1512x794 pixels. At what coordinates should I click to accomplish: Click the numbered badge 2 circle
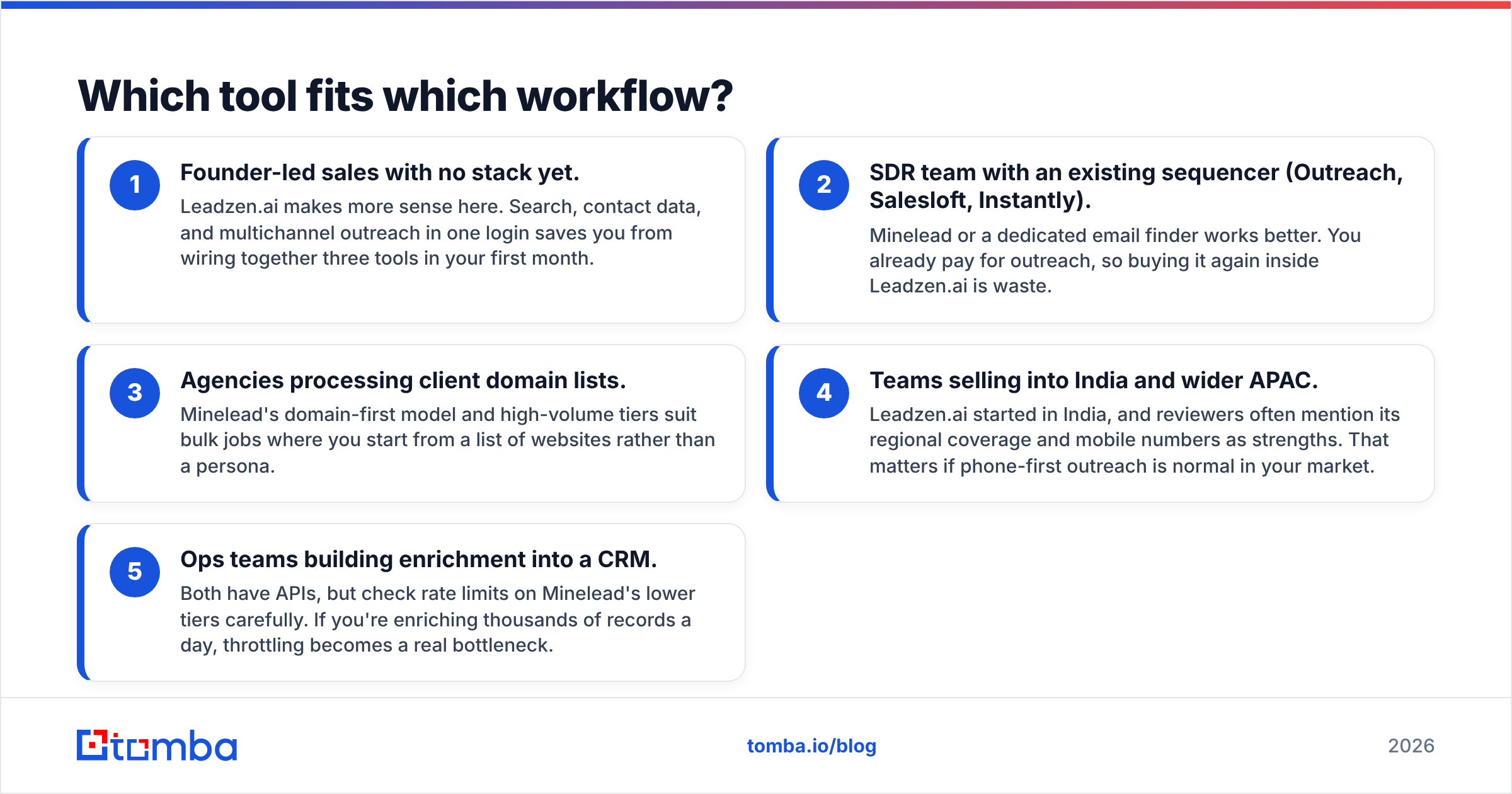coord(824,185)
